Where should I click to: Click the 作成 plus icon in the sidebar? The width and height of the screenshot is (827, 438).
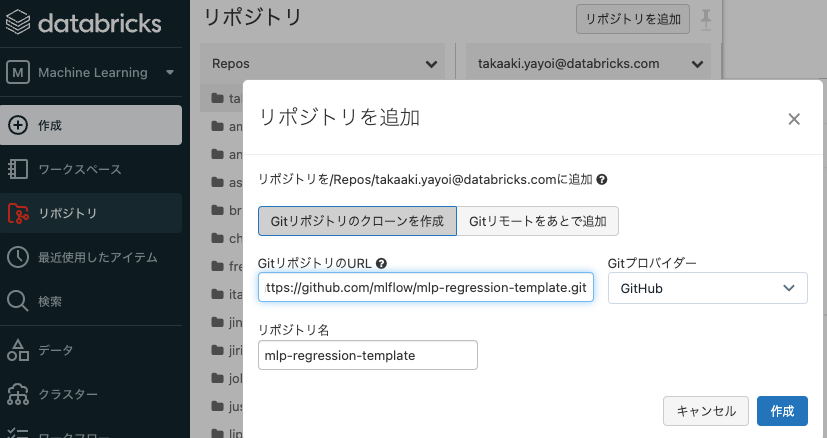17,125
